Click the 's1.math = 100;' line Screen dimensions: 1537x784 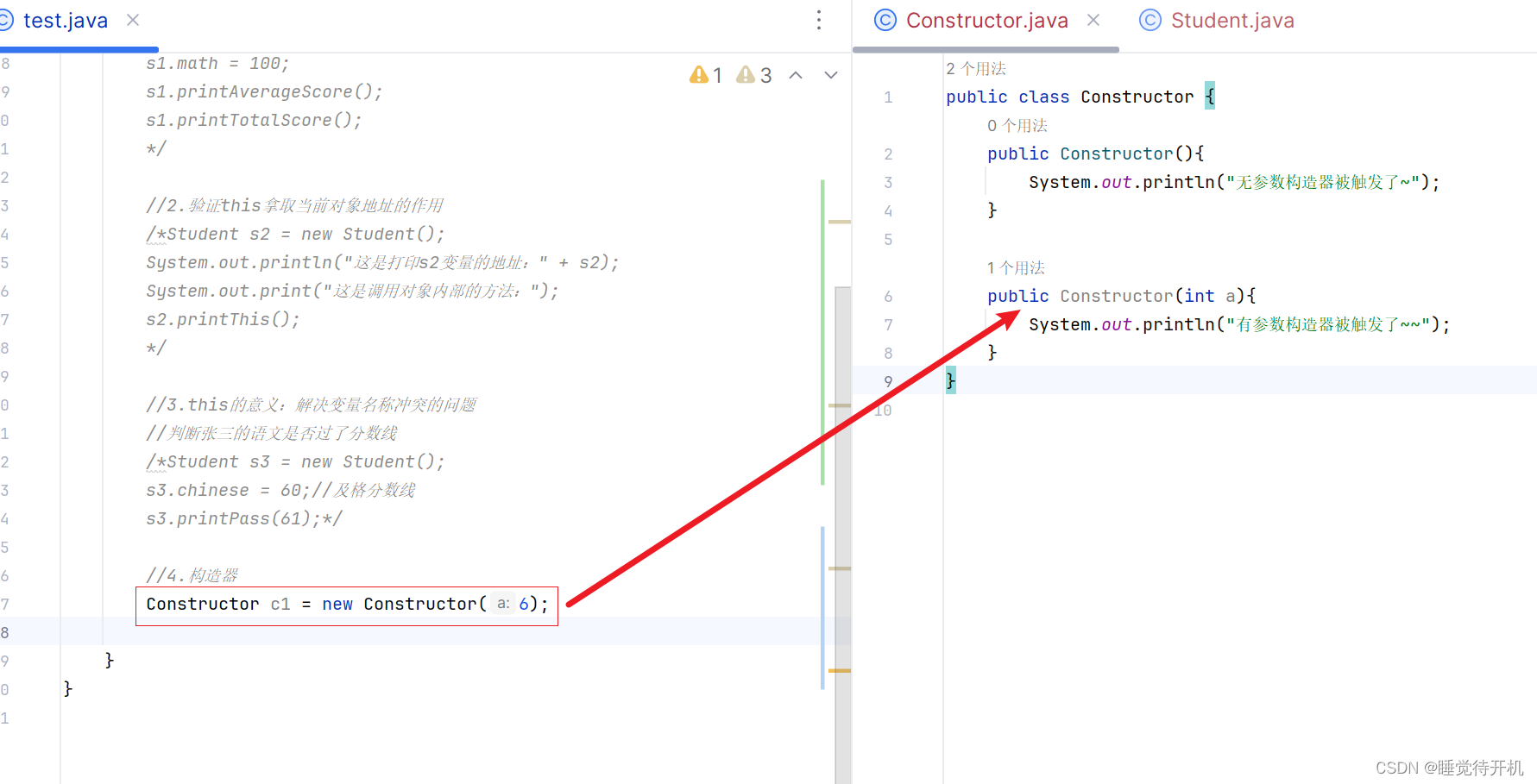tap(217, 63)
